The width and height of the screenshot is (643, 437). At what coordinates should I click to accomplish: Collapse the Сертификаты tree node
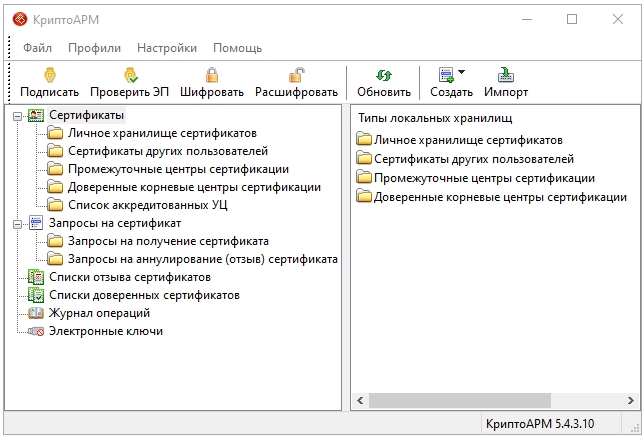click(x=17, y=116)
